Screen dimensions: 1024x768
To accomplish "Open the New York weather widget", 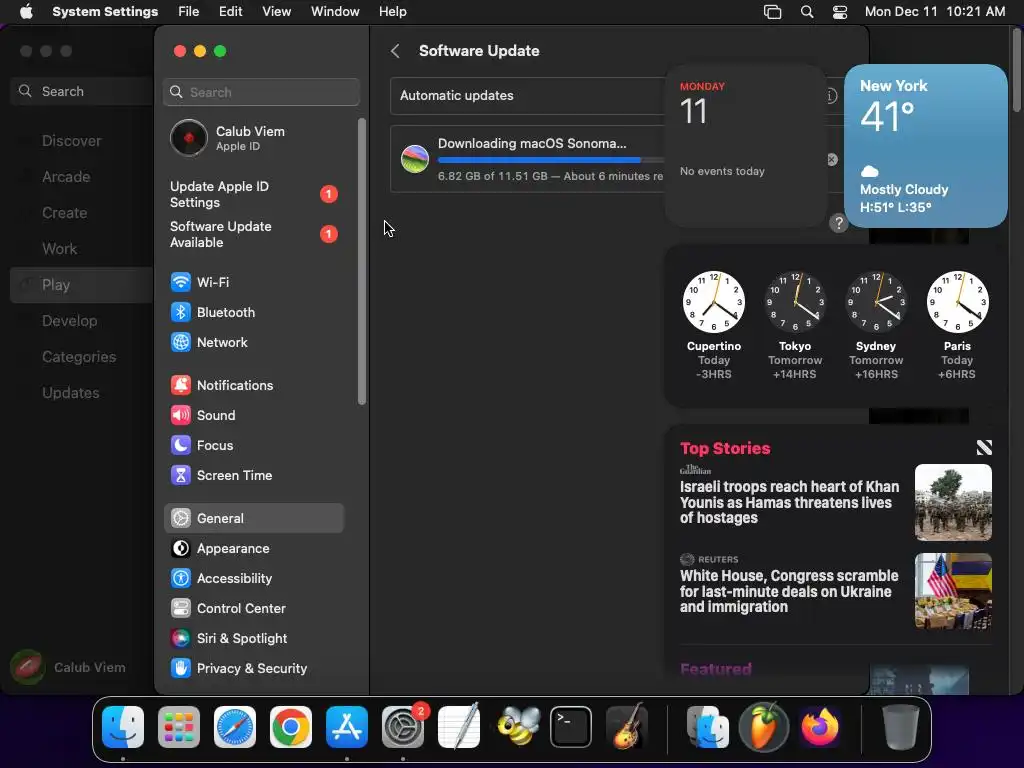I will 925,146.
